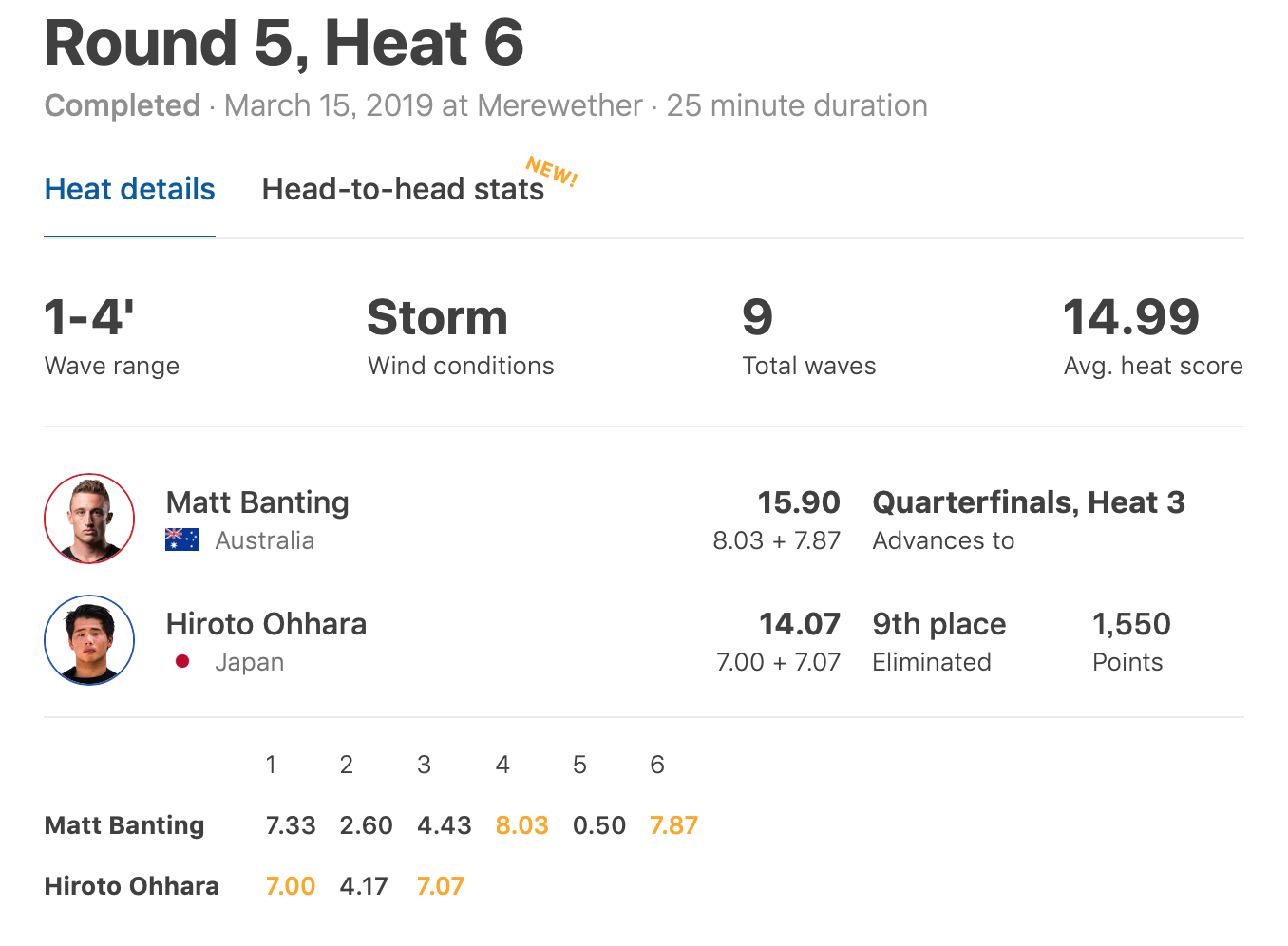Click the 9th place result
The width and height of the screenshot is (1288, 946).
(x=939, y=623)
